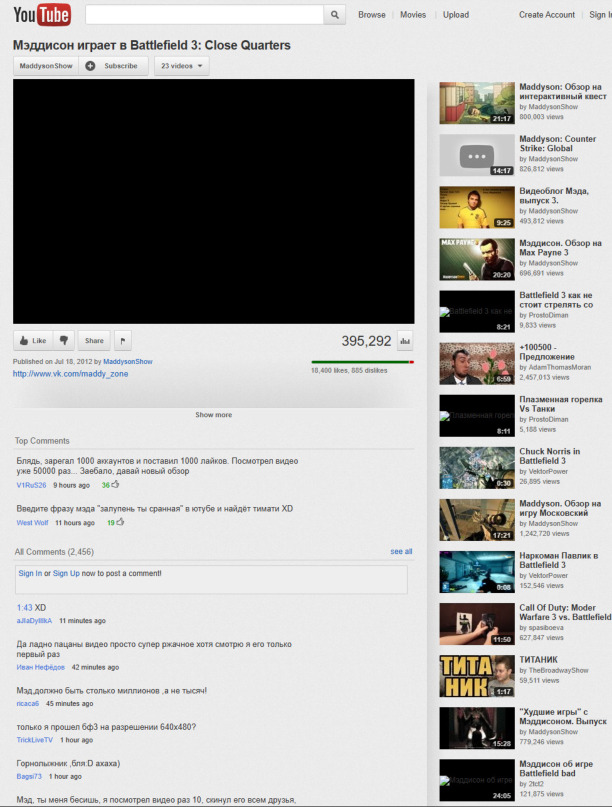The width and height of the screenshot is (612, 807).
Task: Click the likes/dislikes ratio bar
Action: point(362,362)
